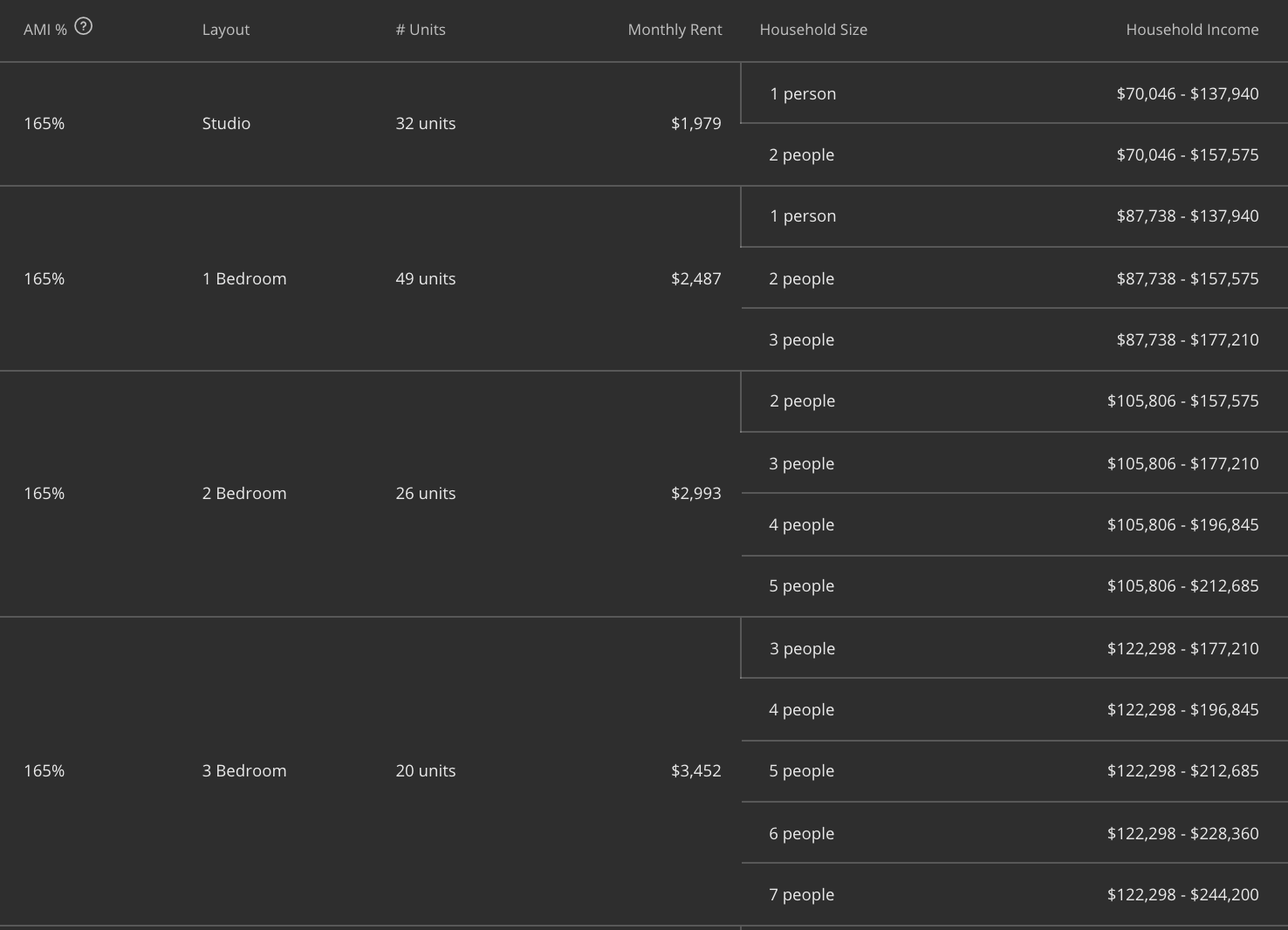The image size is (1288, 930).
Task: Select the Monthly Rent column header
Action: pos(675,30)
